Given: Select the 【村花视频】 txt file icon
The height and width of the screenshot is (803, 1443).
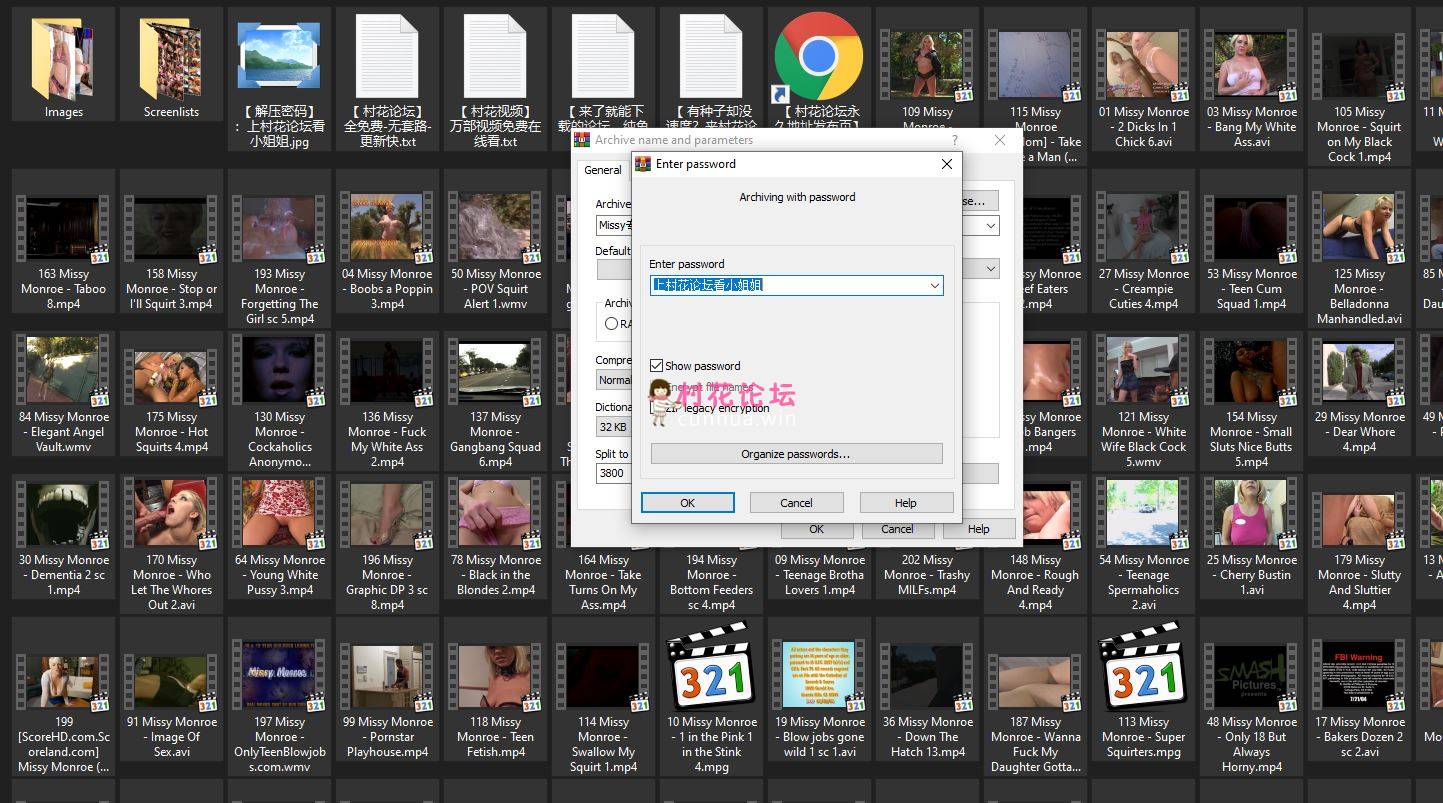Looking at the screenshot, I should pos(495,56).
